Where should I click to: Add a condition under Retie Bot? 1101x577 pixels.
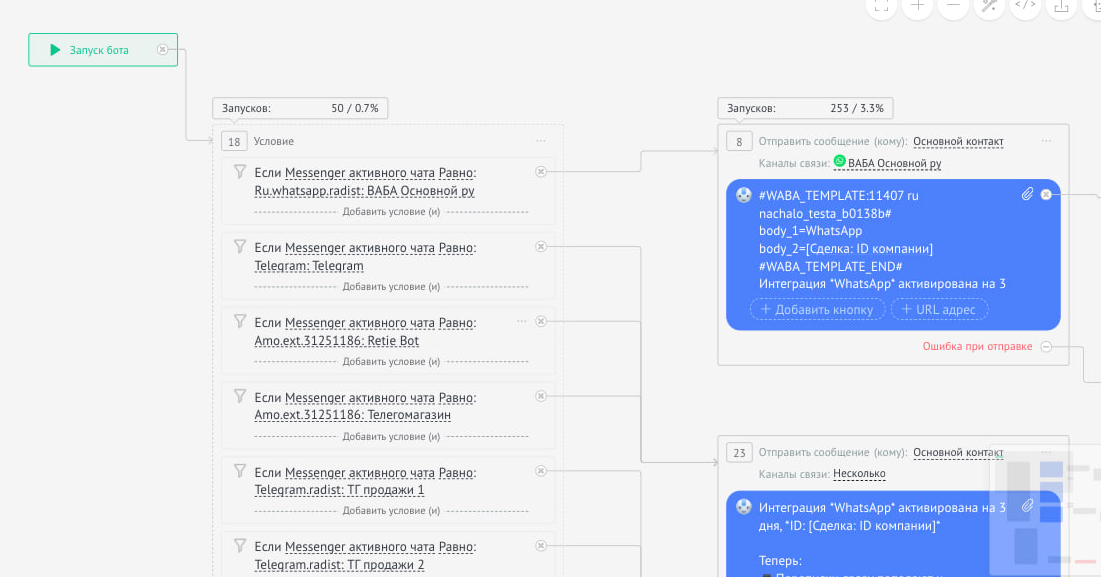coord(391,362)
